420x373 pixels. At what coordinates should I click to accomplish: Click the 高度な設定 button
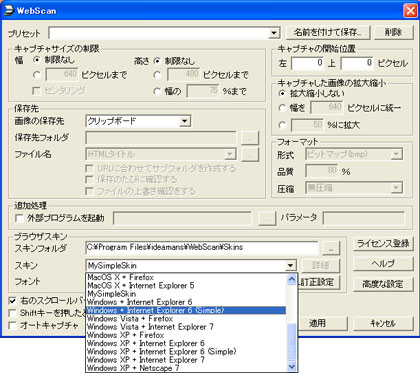pos(383,284)
